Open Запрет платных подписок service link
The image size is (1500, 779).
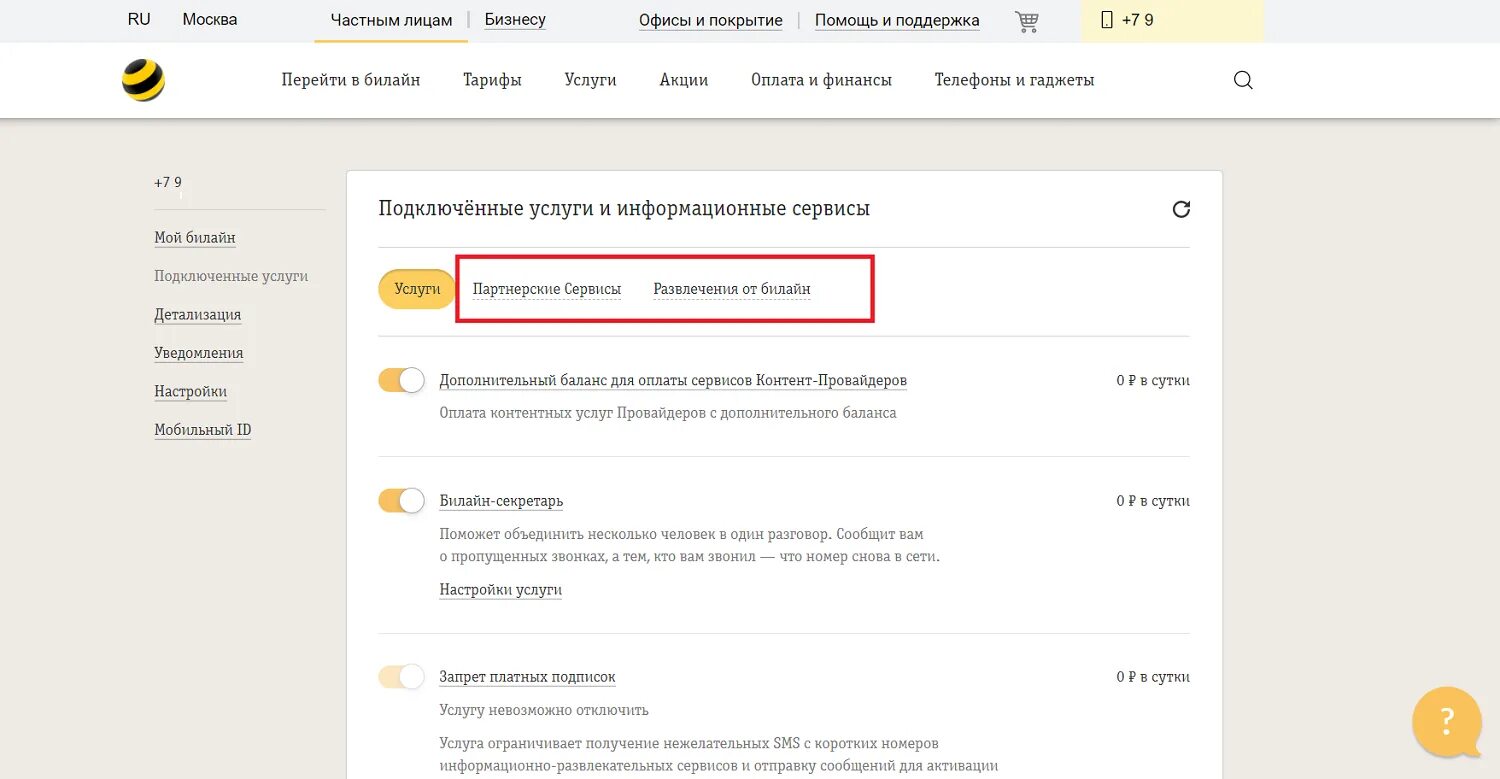(527, 677)
